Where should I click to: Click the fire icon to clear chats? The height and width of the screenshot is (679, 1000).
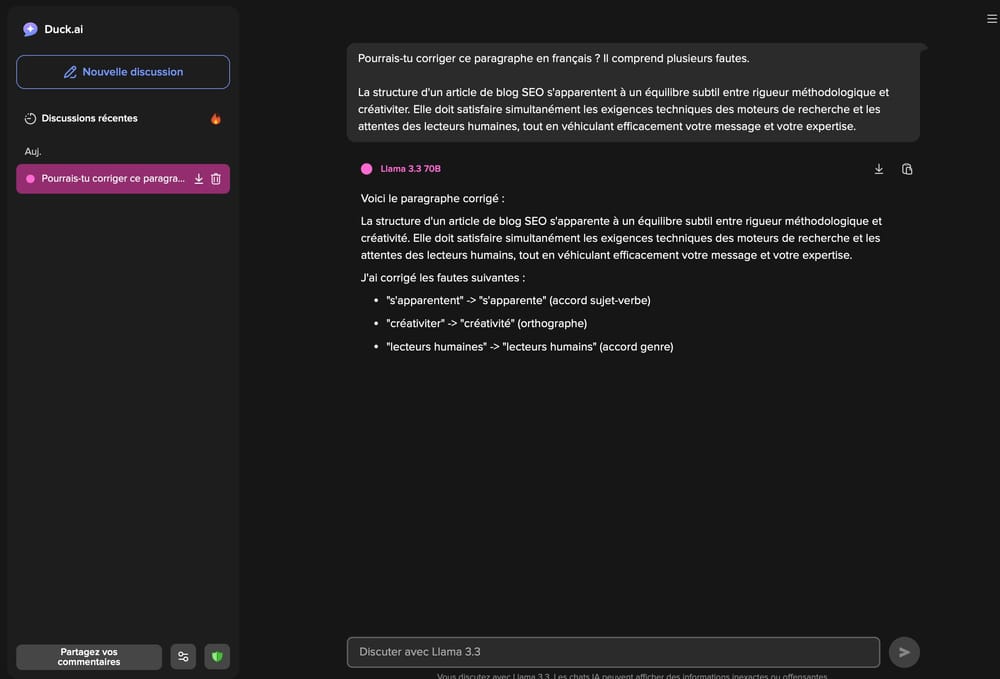[215, 119]
